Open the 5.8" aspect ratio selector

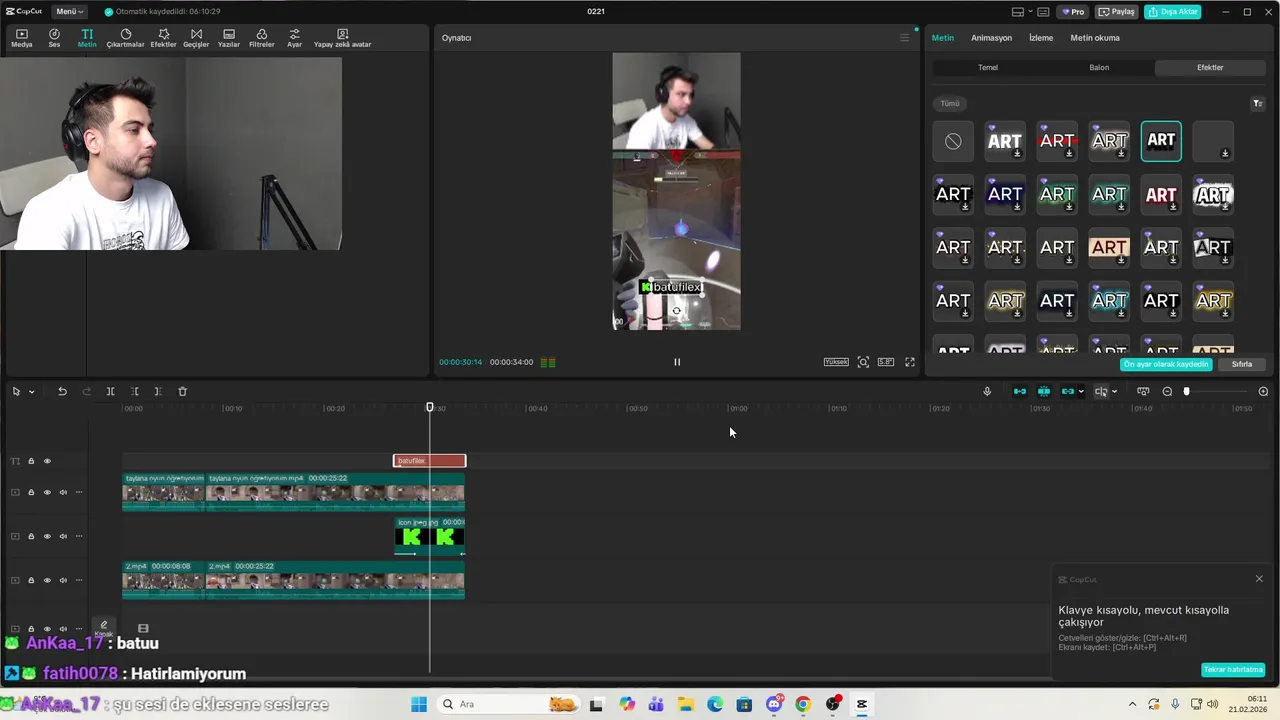886,362
